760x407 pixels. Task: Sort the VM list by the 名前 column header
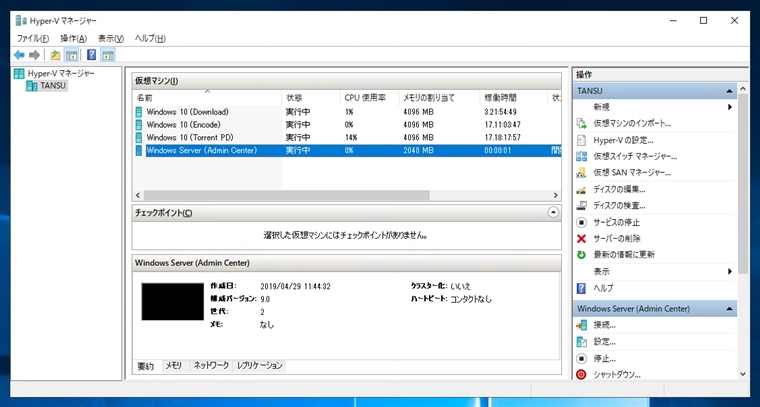click(x=207, y=98)
